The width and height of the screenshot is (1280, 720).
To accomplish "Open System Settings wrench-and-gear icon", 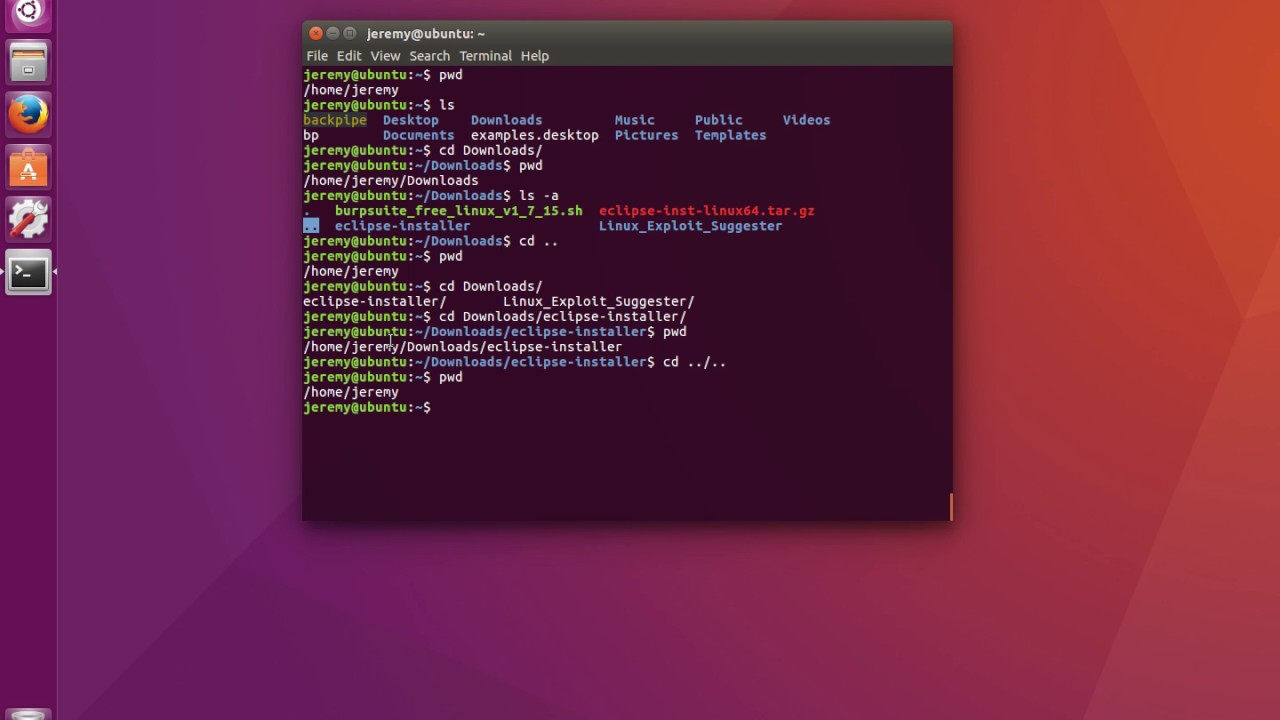I will click(28, 220).
